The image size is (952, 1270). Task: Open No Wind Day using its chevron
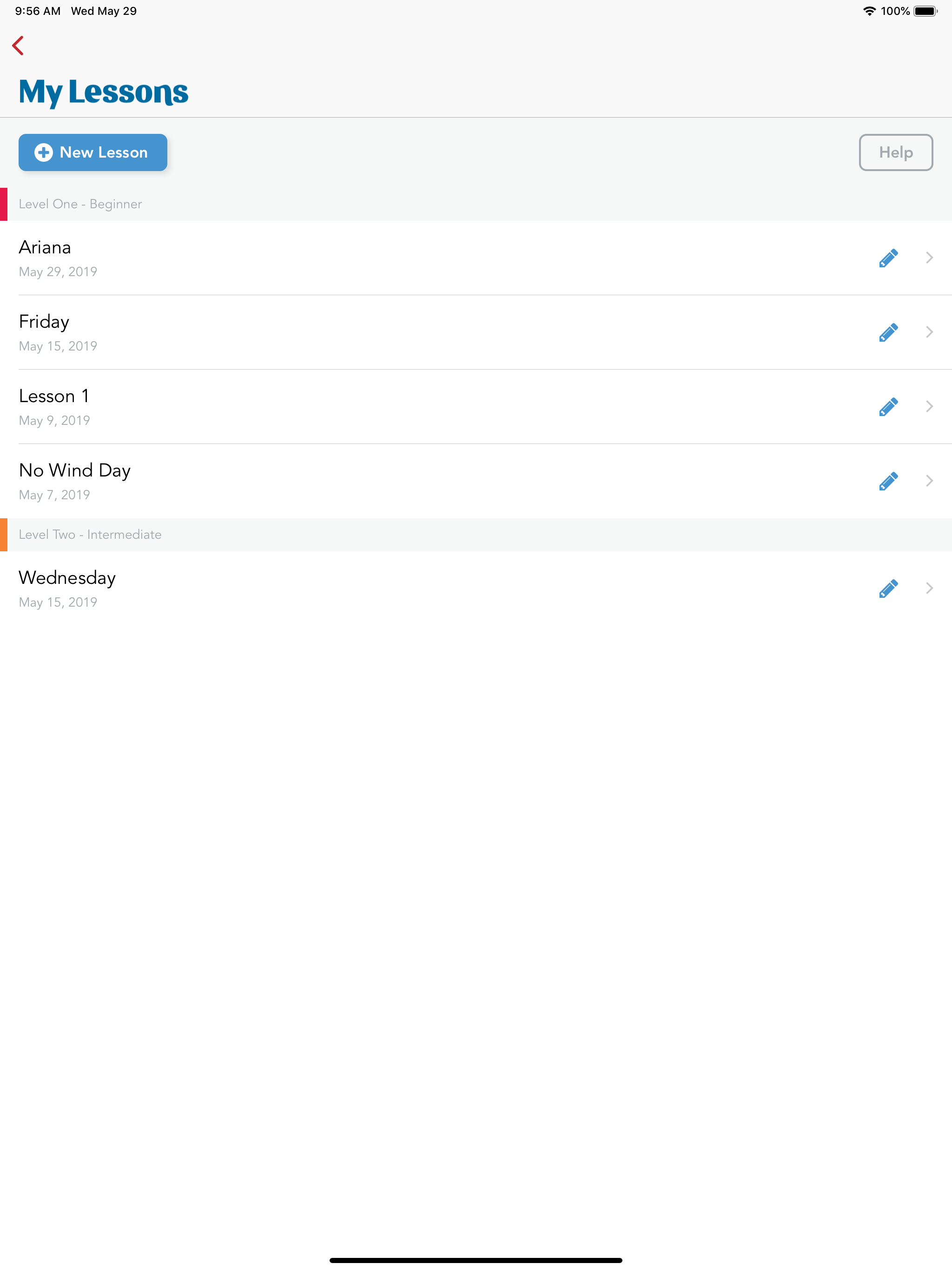929,481
